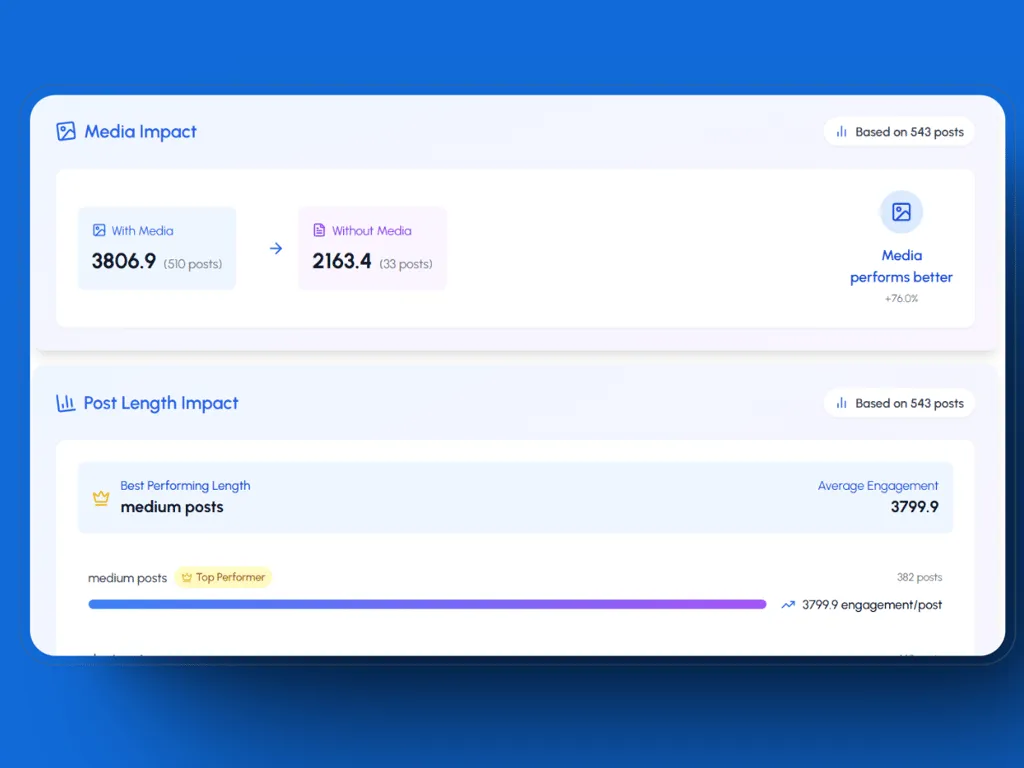Screen dimensions: 1024x768
Task: Click the Based on 543 posts badge
Action: [898, 131]
